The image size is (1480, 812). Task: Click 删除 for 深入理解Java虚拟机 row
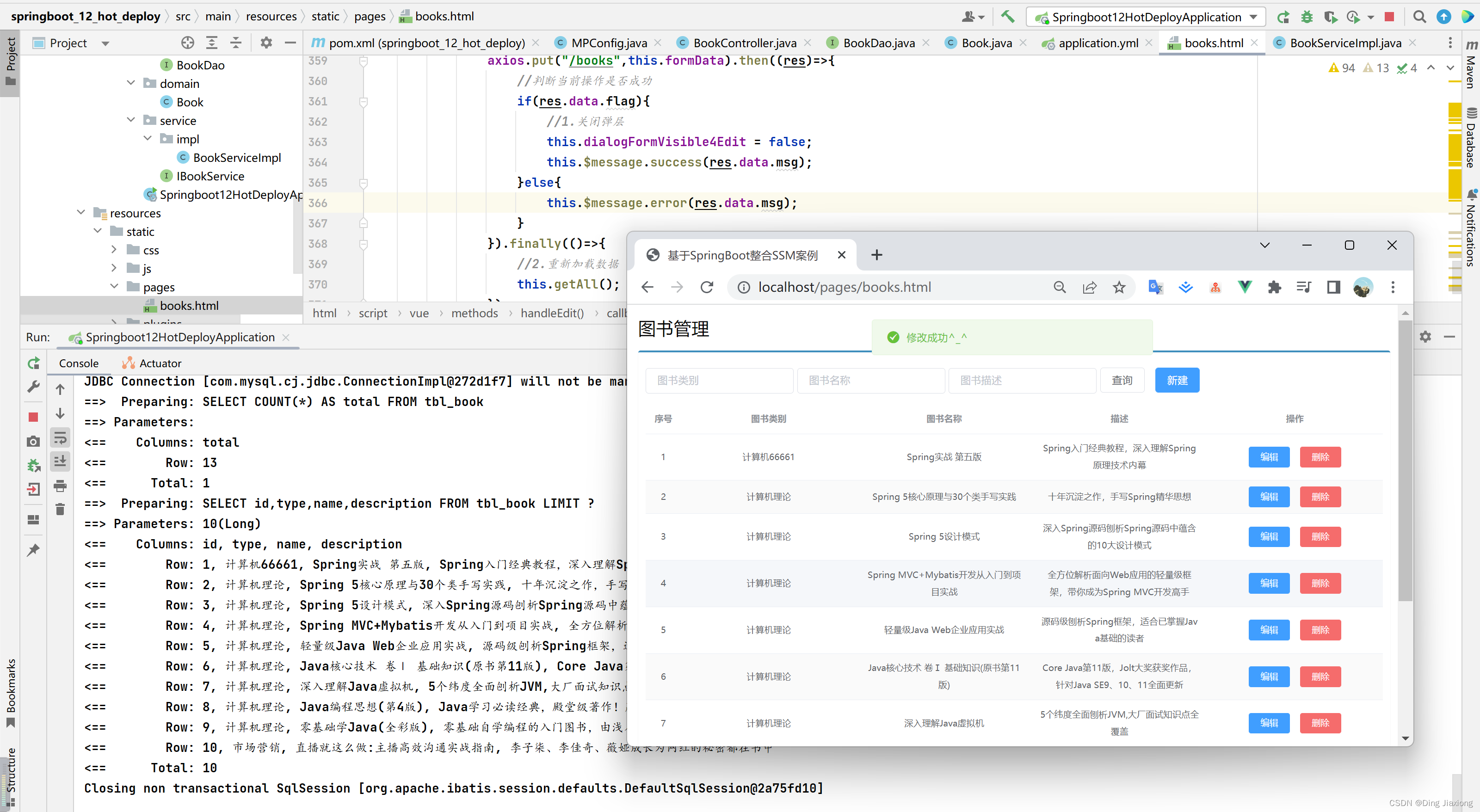[x=1320, y=723]
